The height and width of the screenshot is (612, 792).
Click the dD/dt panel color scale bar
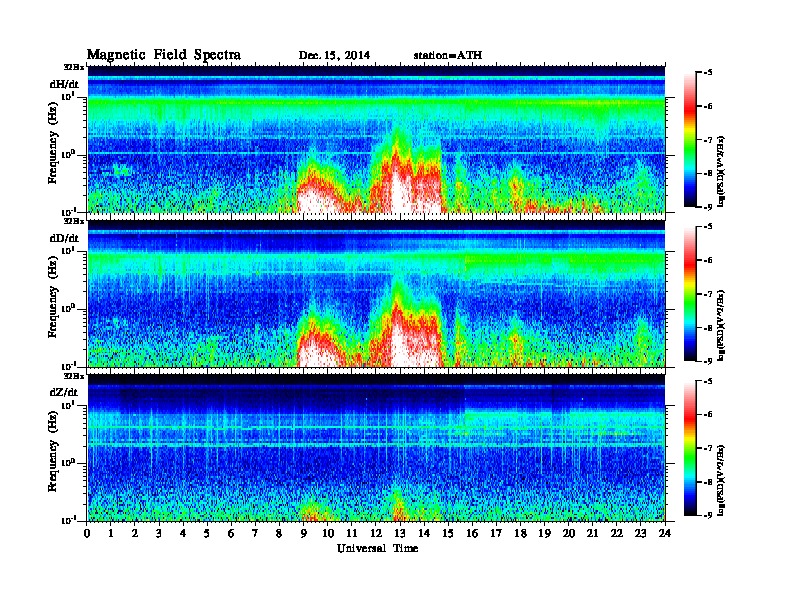point(690,294)
